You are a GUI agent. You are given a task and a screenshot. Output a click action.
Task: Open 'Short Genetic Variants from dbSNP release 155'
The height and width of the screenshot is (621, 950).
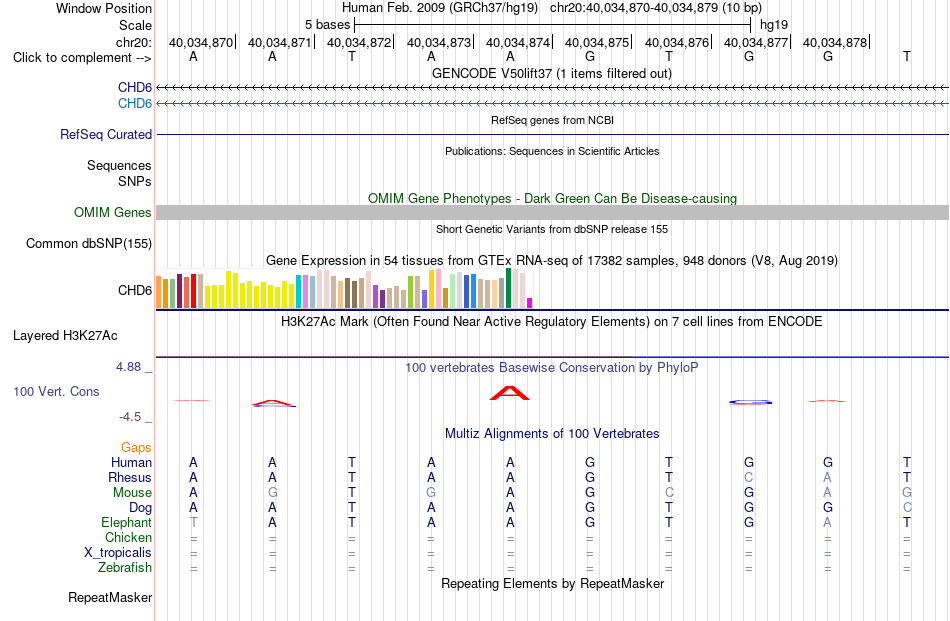pyautogui.click(x=552, y=229)
